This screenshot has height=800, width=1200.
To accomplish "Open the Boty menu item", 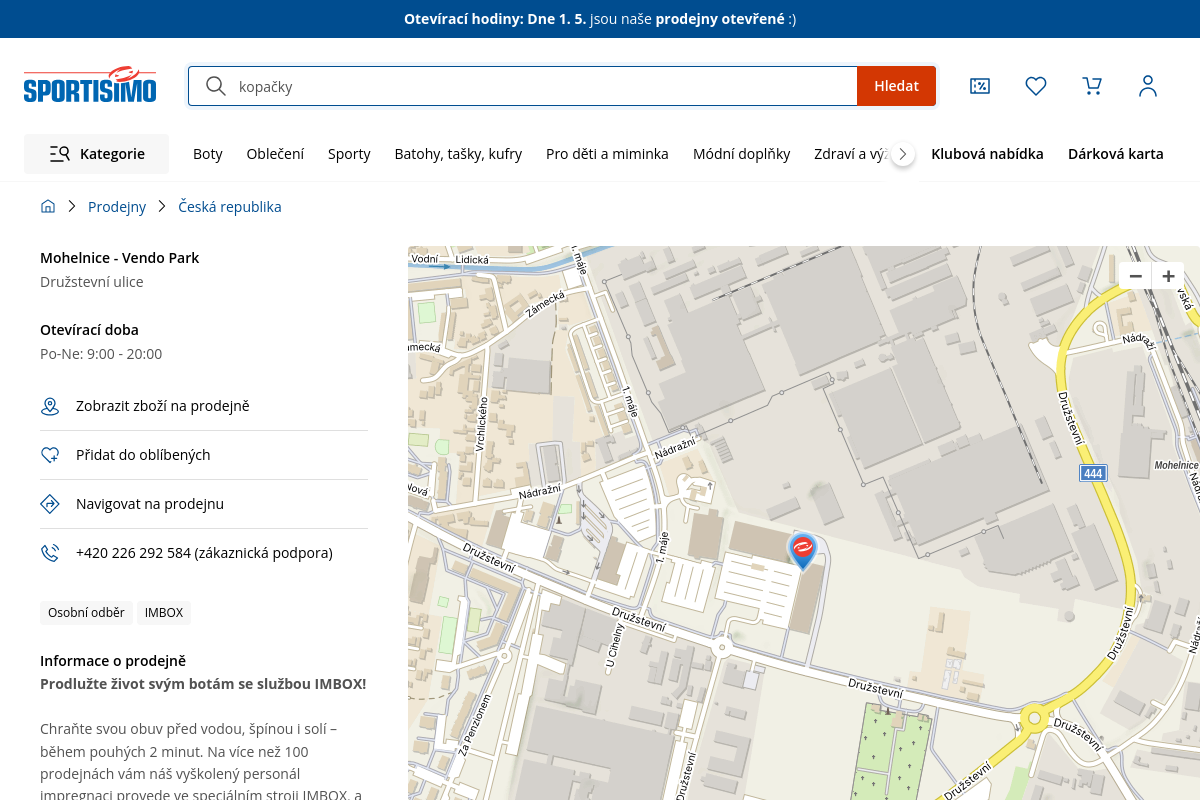I will 208,154.
